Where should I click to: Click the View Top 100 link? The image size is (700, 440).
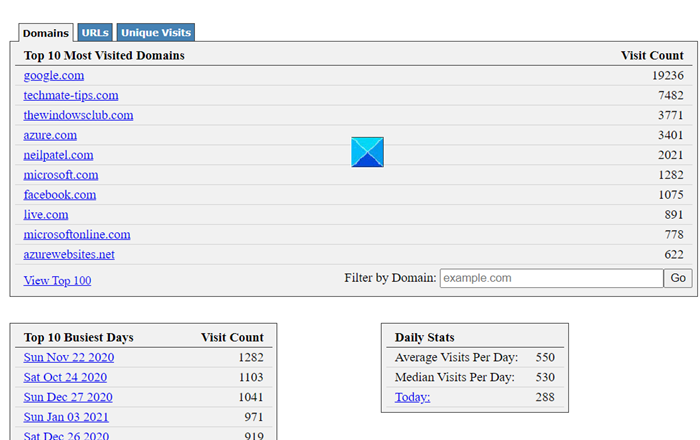[x=58, y=280]
